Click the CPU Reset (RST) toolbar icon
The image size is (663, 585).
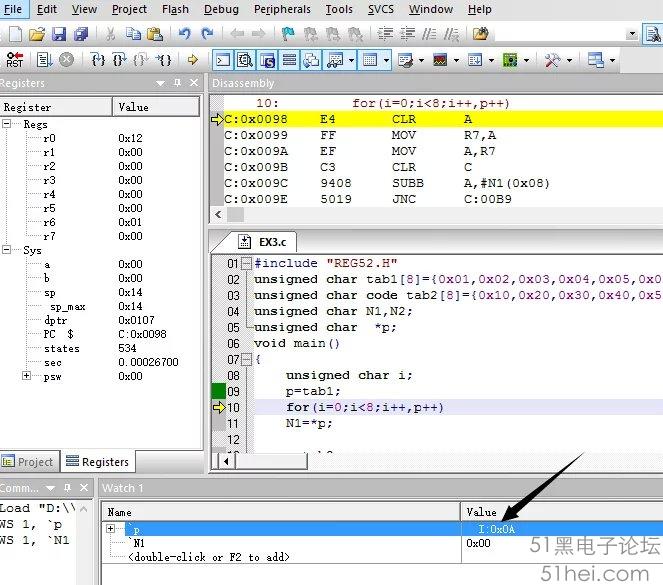point(14,60)
